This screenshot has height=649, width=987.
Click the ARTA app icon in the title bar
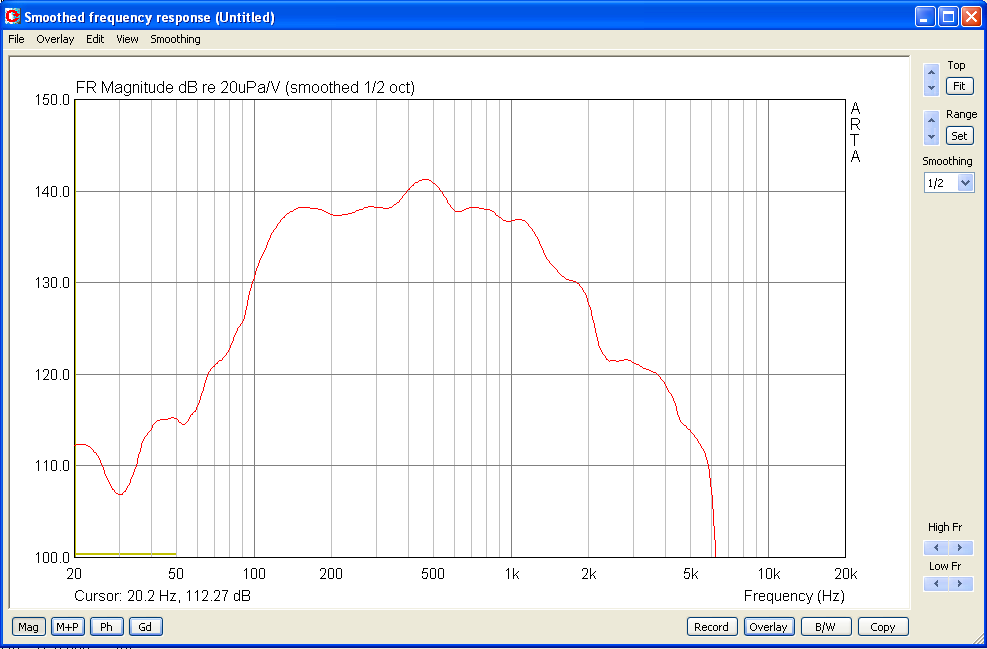click(x=13, y=16)
